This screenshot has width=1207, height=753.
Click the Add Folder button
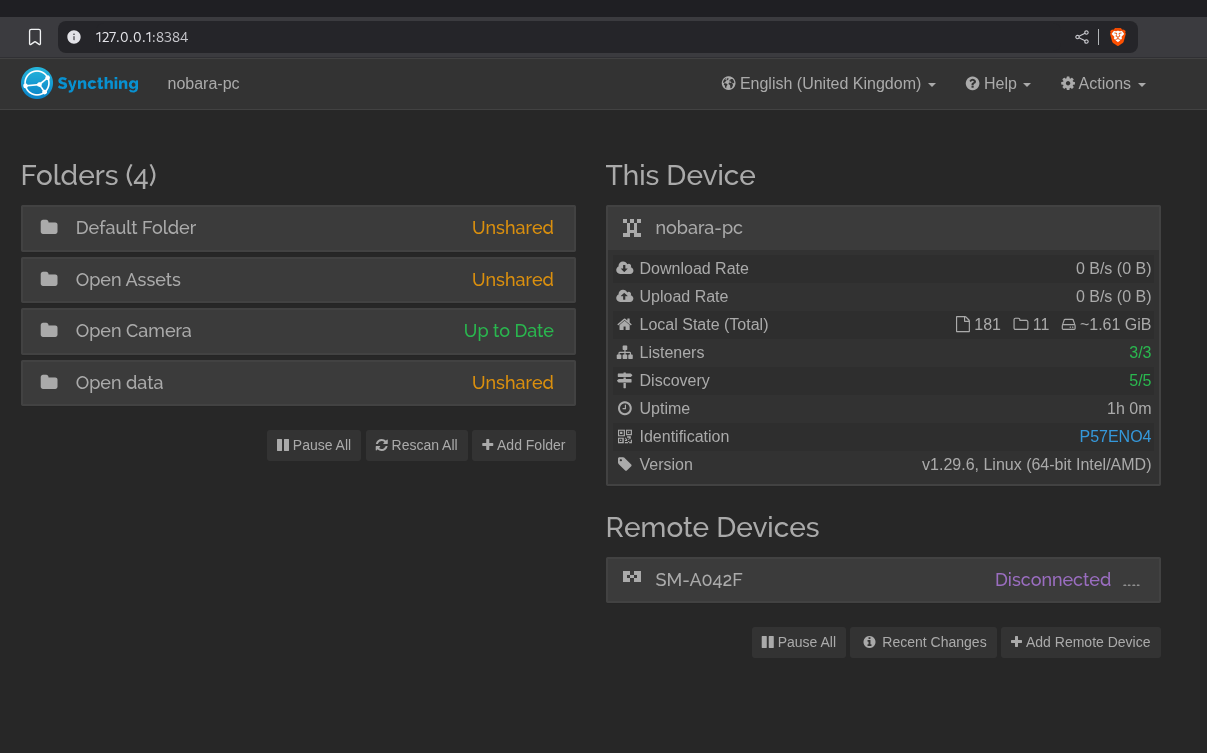click(524, 445)
